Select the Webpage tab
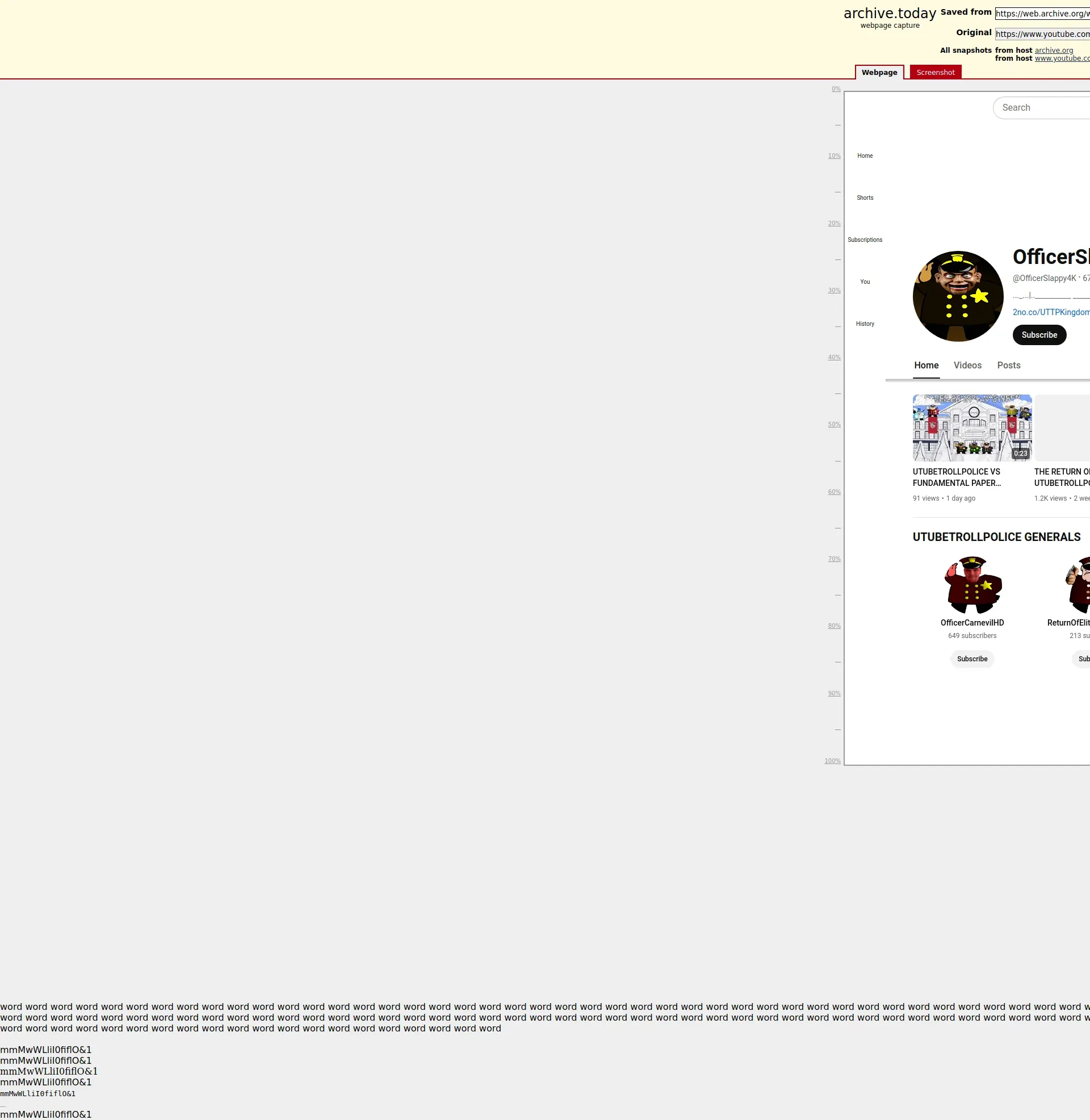The width and height of the screenshot is (1090, 1120). (x=879, y=72)
